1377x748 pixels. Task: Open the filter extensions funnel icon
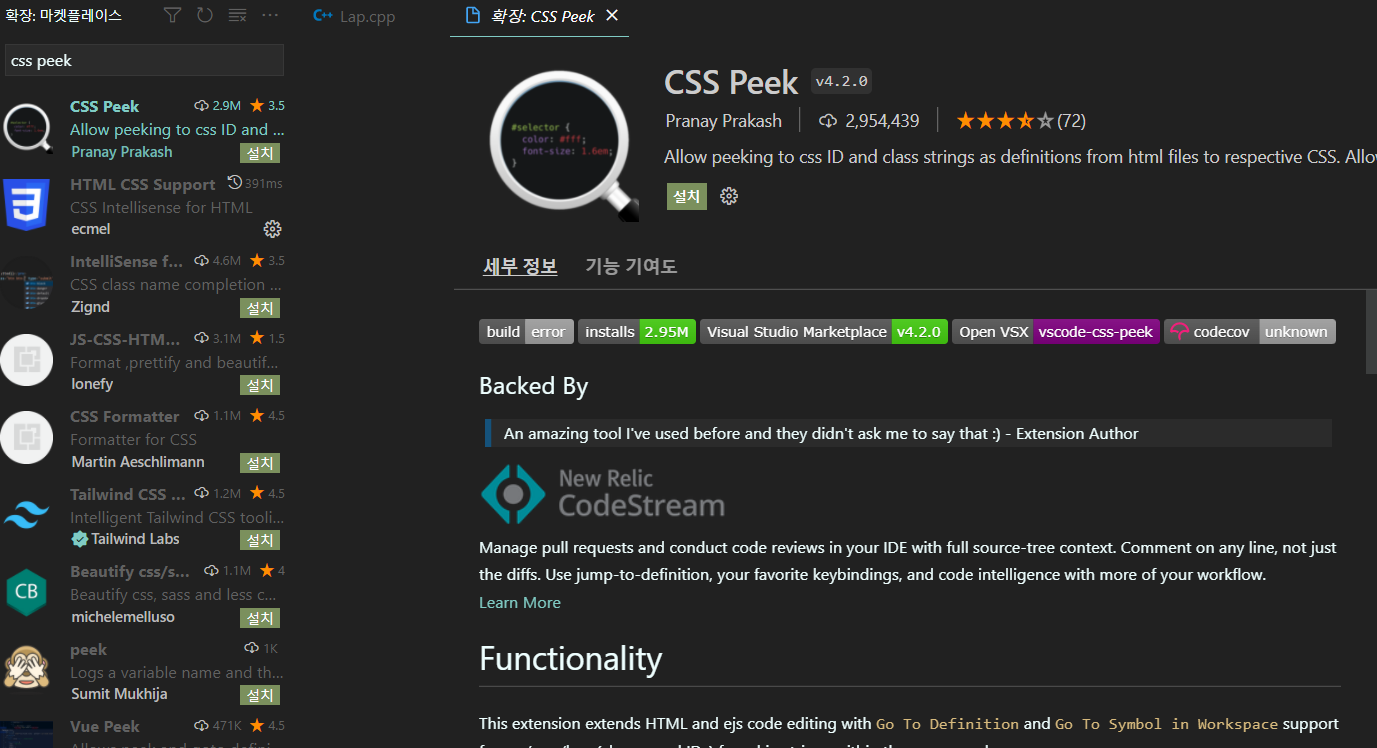[x=173, y=15]
